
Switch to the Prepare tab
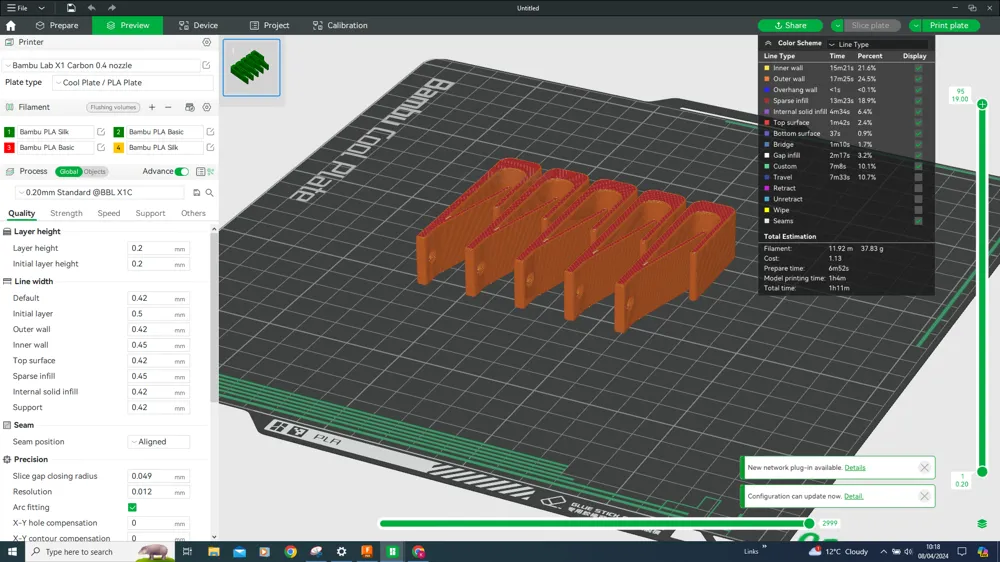click(x=57, y=25)
